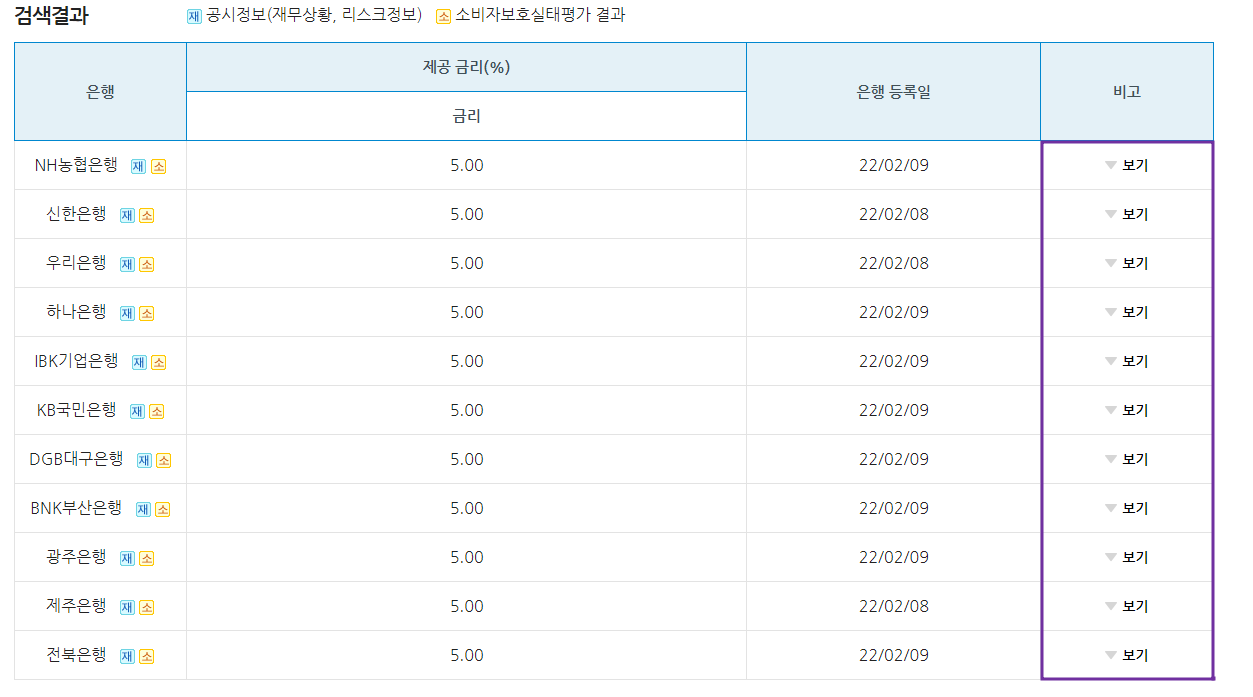Click the 5.00 rate for 하나은행
The width and height of the screenshot is (1253, 697).
point(467,312)
